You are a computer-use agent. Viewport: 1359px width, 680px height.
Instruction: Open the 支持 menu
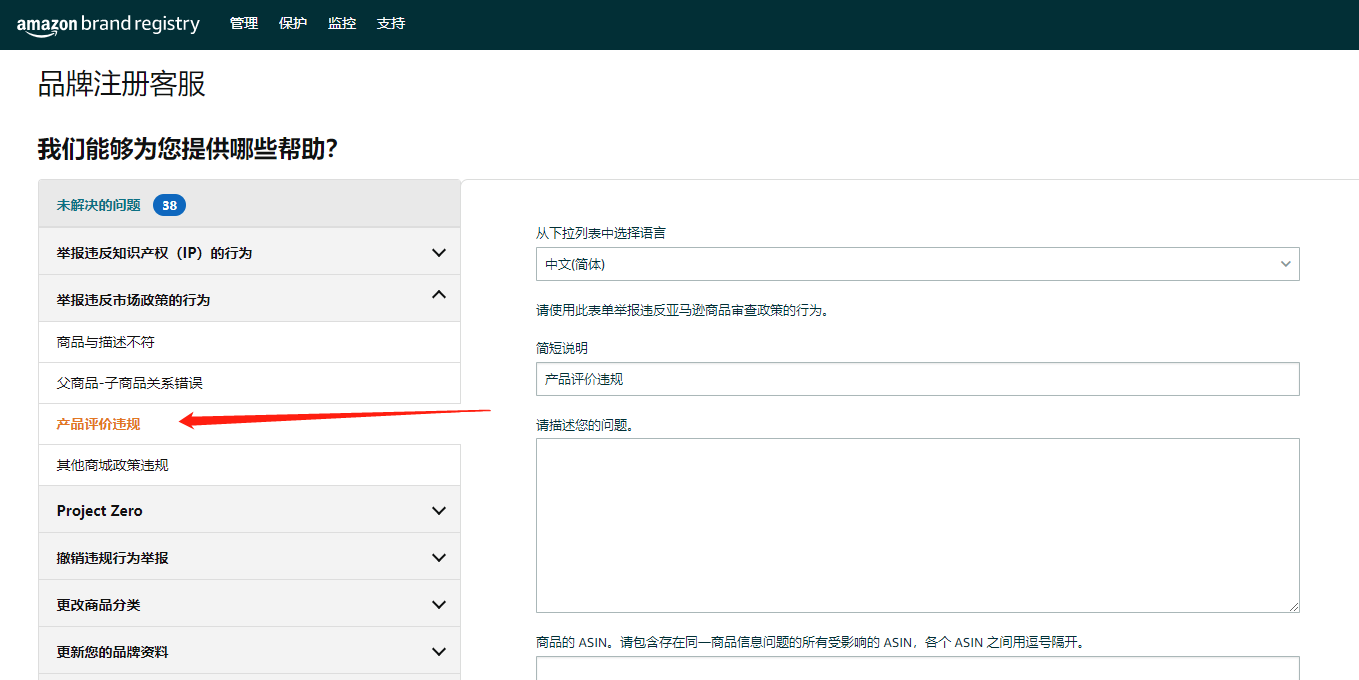pos(391,23)
